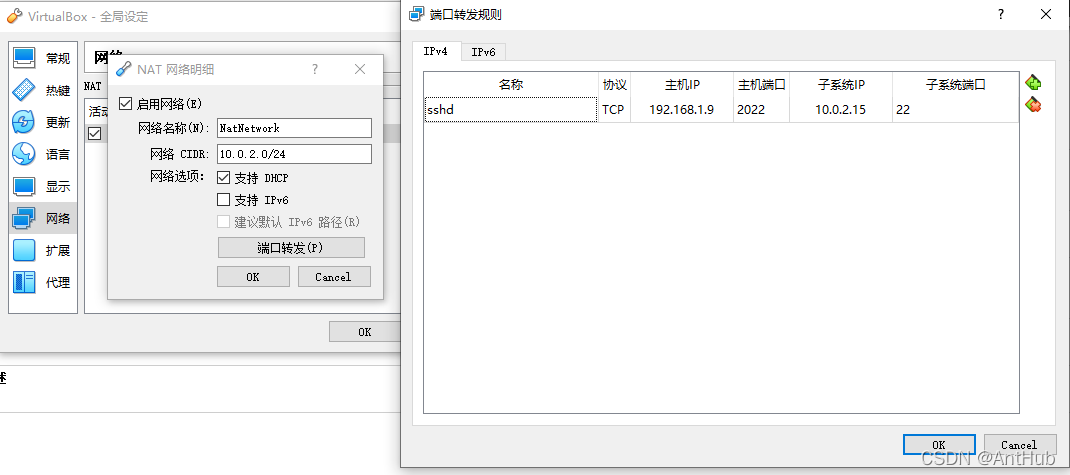Click the host IP cell 192.168.1.9
This screenshot has width=1070, height=475.
point(682,109)
